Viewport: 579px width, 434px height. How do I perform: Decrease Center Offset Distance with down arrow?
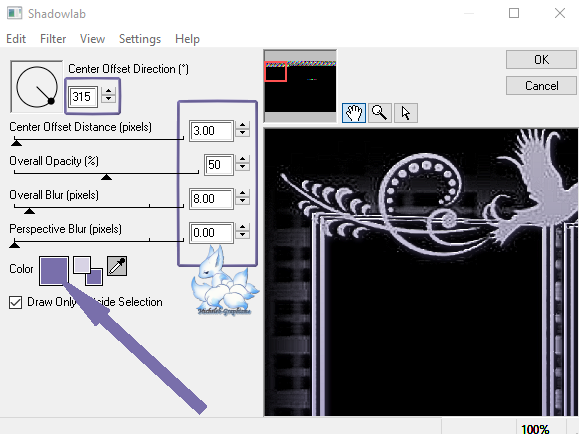243,133
